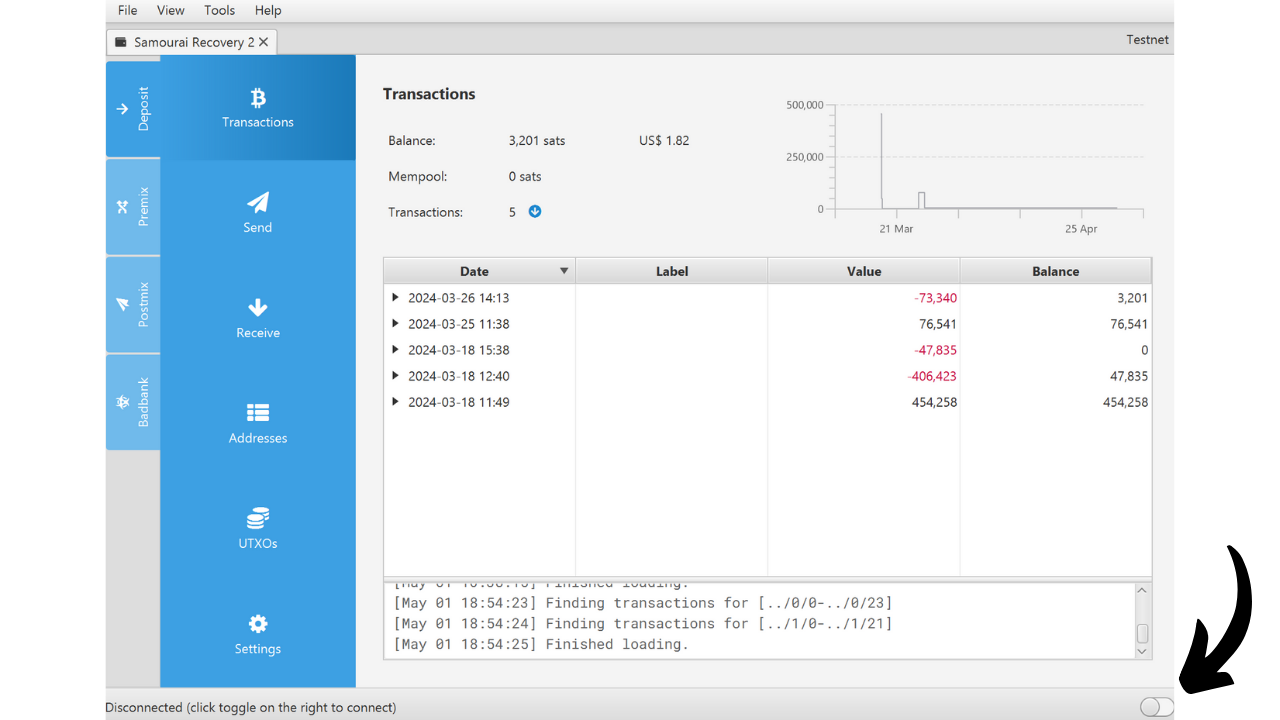Open the File menu
Screen dimensions: 1280x720
click(128, 10)
